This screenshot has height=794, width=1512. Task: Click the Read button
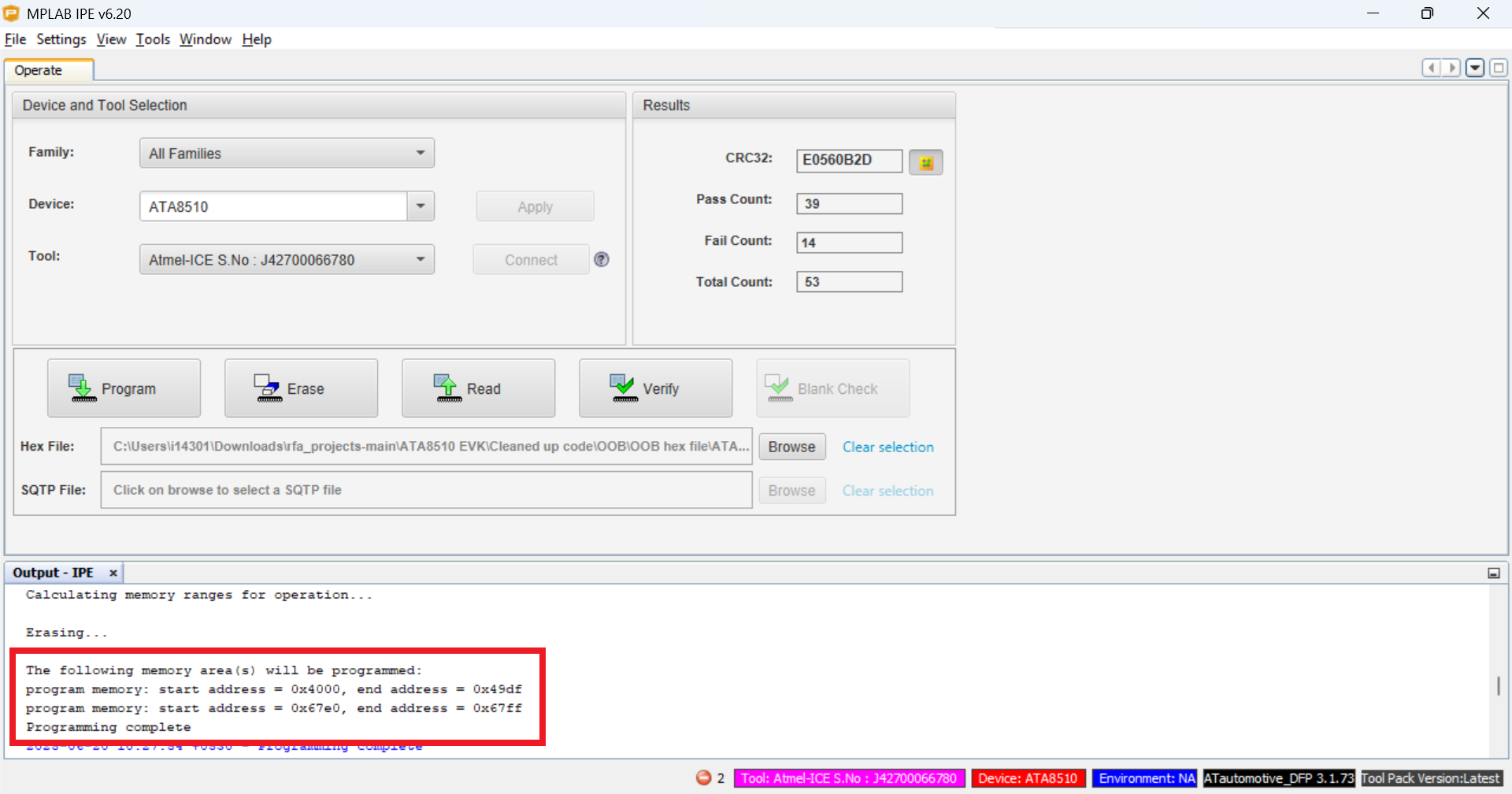pyautogui.click(x=478, y=388)
